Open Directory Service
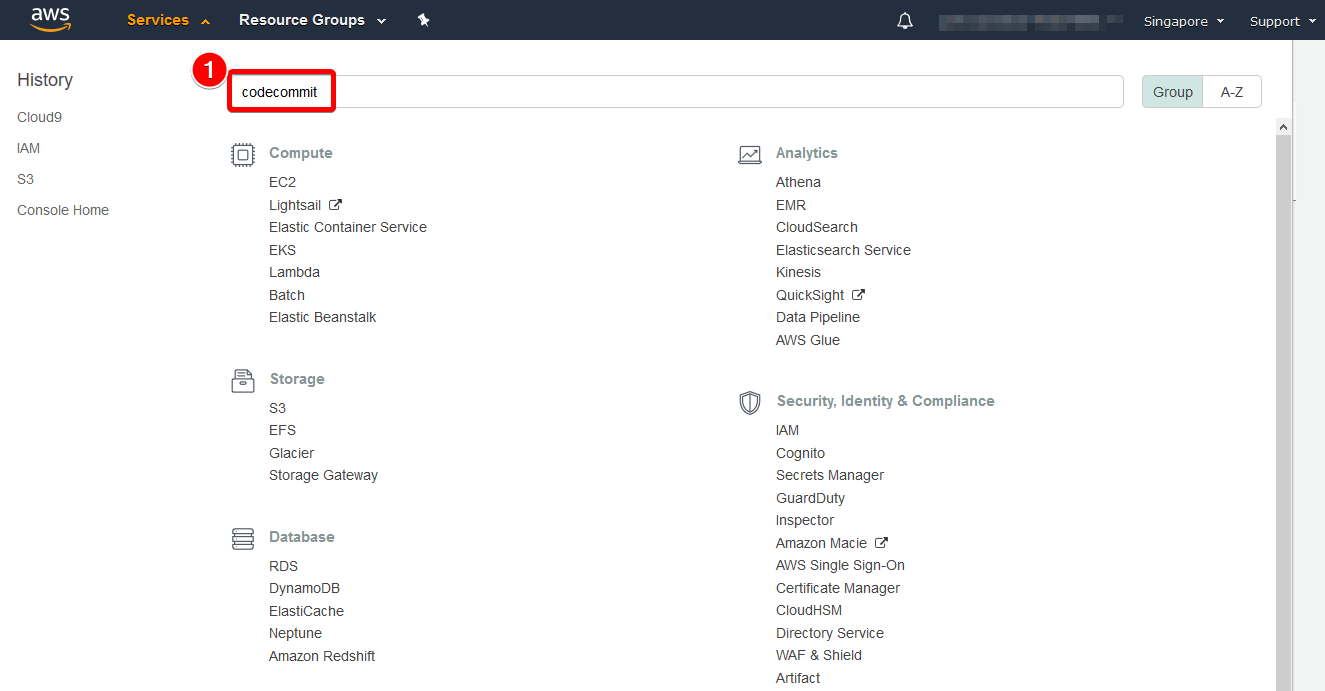This screenshot has width=1325, height=691. 830,633
